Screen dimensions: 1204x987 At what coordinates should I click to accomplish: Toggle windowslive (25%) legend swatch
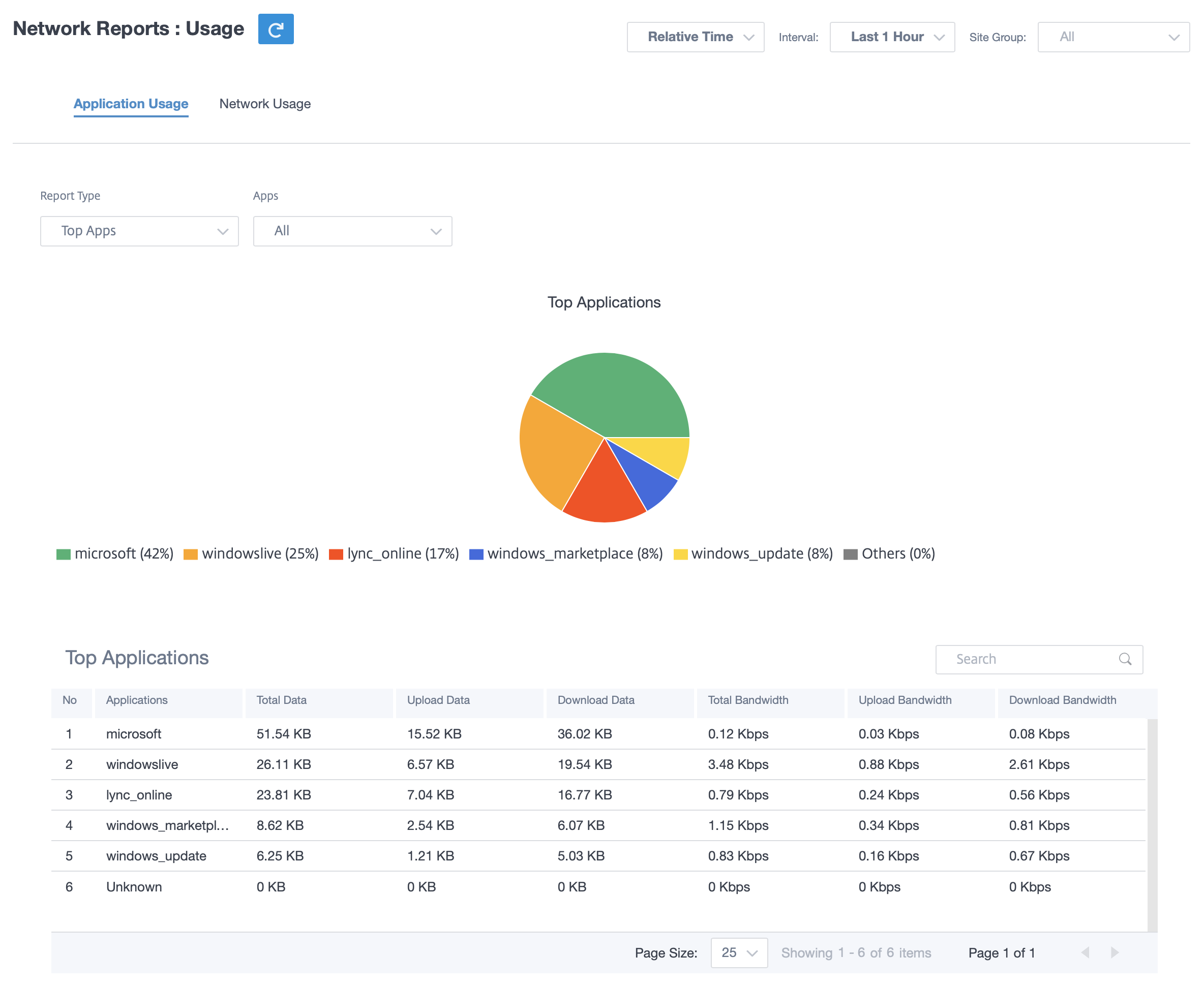[191, 554]
